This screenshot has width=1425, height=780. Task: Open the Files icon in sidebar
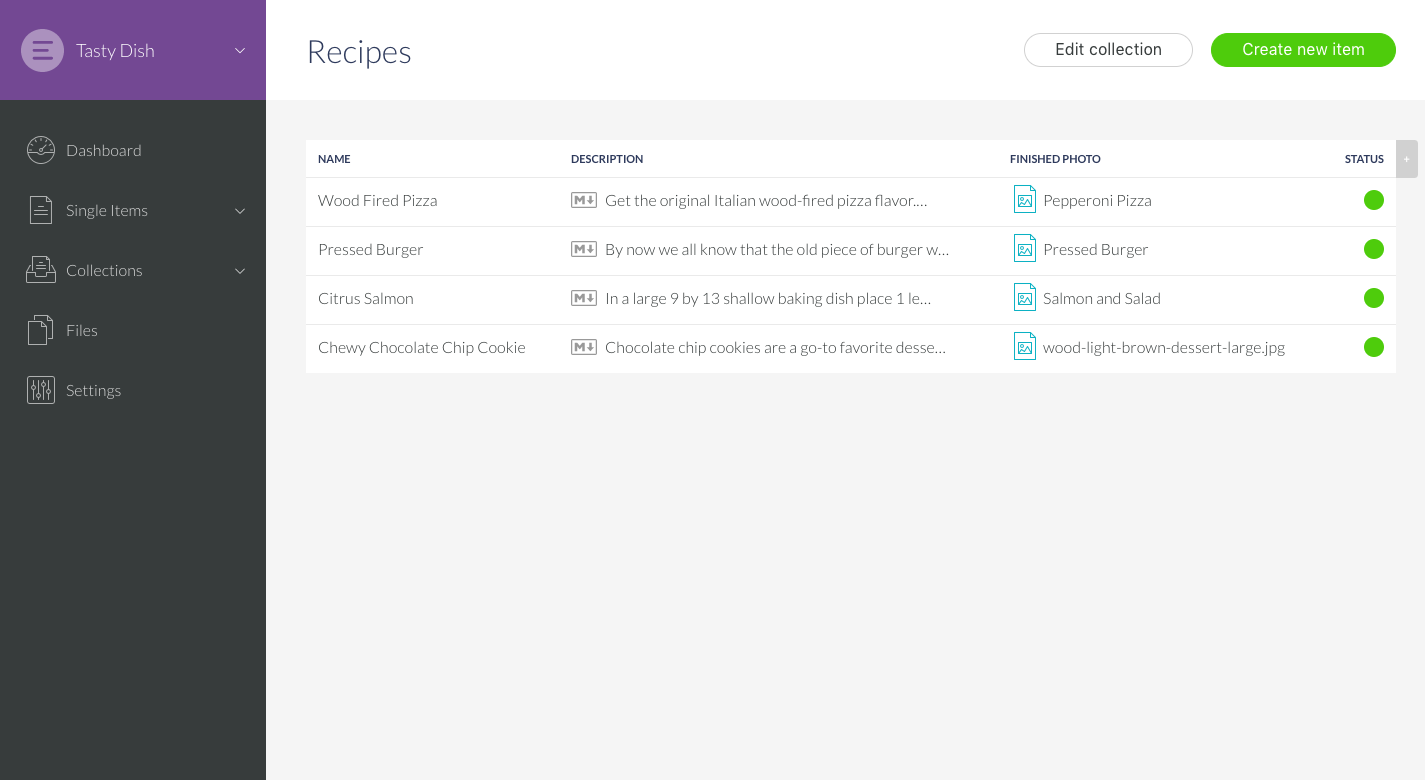click(x=41, y=330)
